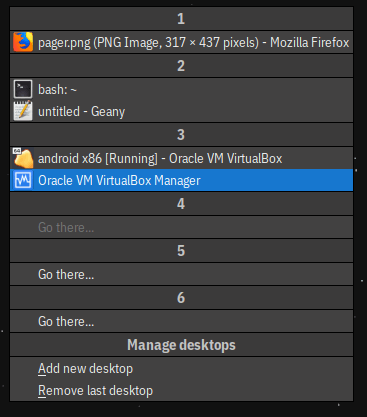Activate android x86 [Running] VirtualBox window
This screenshot has height=417, width=367.
pyautogui.click(x=181, y=158)
